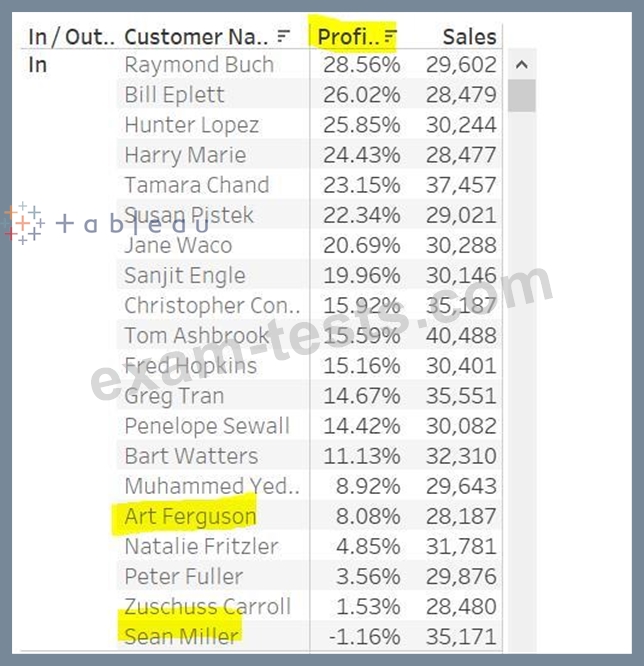Select the -1.16% profit ratio cell
Viewport: 644px width, 666px height.
pyautogui.click(x=364, y=637)
